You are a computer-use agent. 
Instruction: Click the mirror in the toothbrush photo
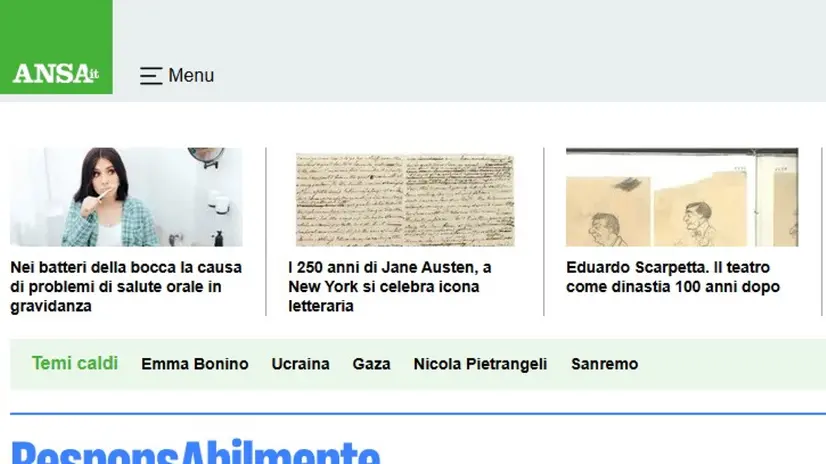pos(206,156)
